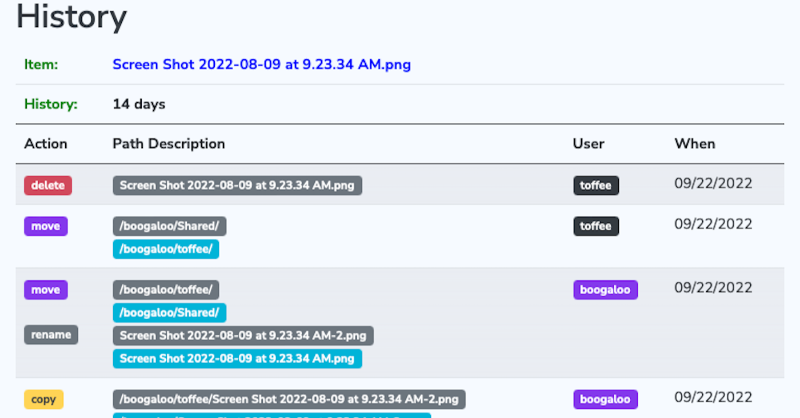Click the '14 days' history value

pyautogui.click(x=139, y=104)
